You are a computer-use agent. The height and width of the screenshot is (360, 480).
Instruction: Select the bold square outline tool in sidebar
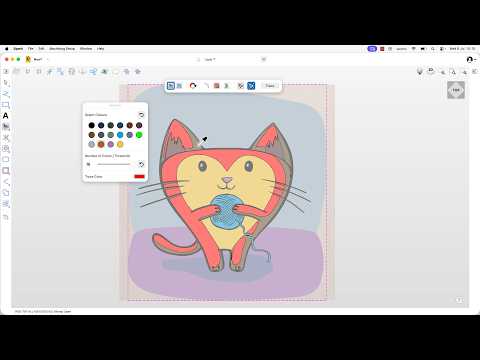click(6, 171)
